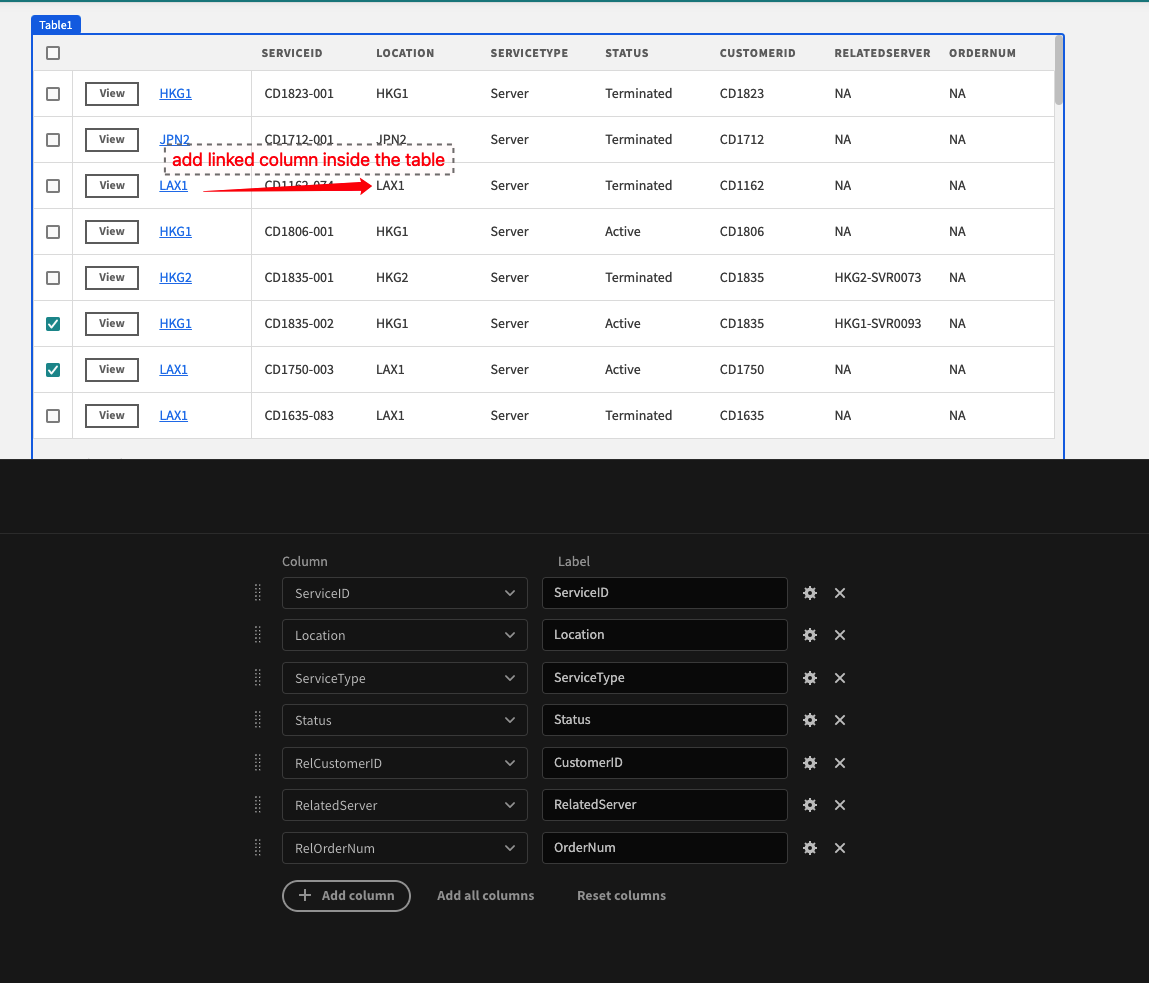Image resolution: width=1149 pixels, height=983 pixels.
Task: Edit the CustomerID label field
Action: coord(665,763)
